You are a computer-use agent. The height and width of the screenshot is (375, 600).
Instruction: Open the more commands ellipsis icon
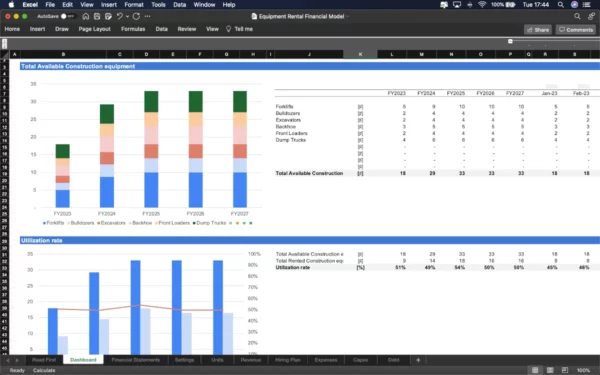pos(148,16)
